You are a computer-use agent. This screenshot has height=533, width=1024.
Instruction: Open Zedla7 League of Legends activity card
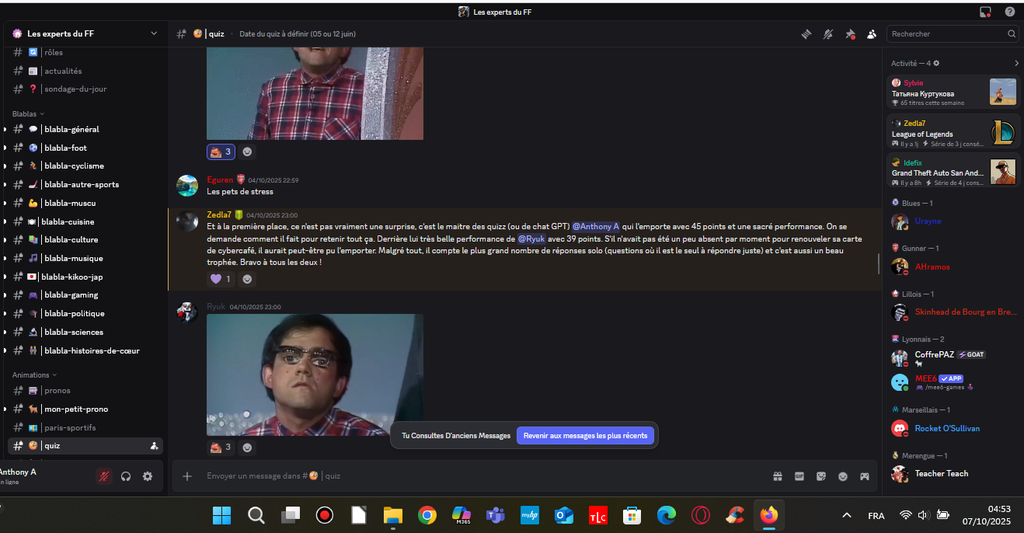click(x=953, y=133)
